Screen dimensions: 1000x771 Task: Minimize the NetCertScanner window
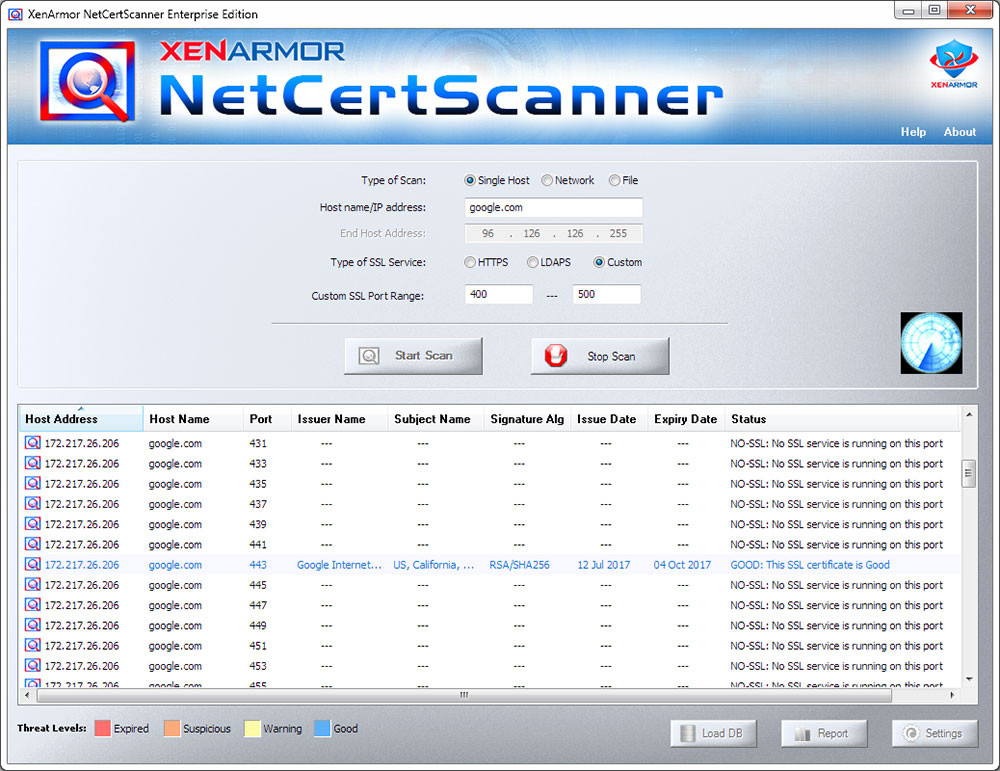(908, 10)
